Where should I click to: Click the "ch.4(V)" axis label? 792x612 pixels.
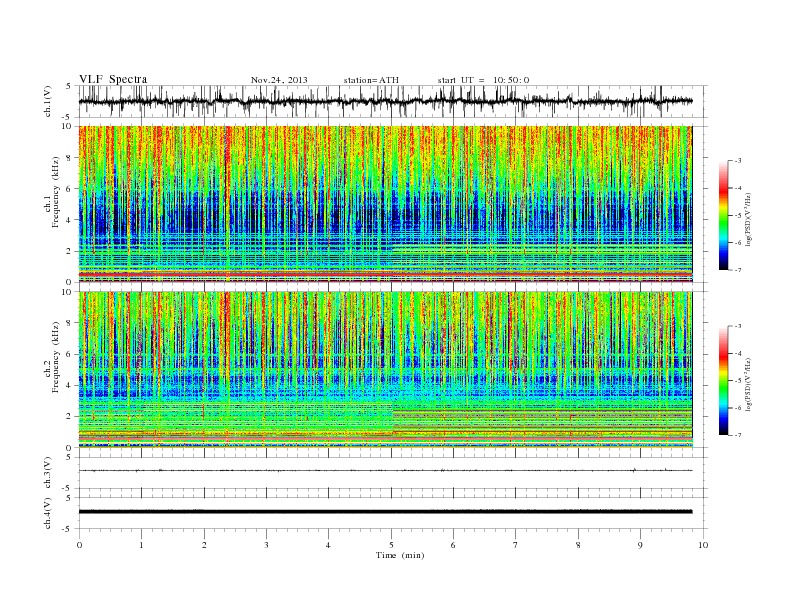point(48,513)
